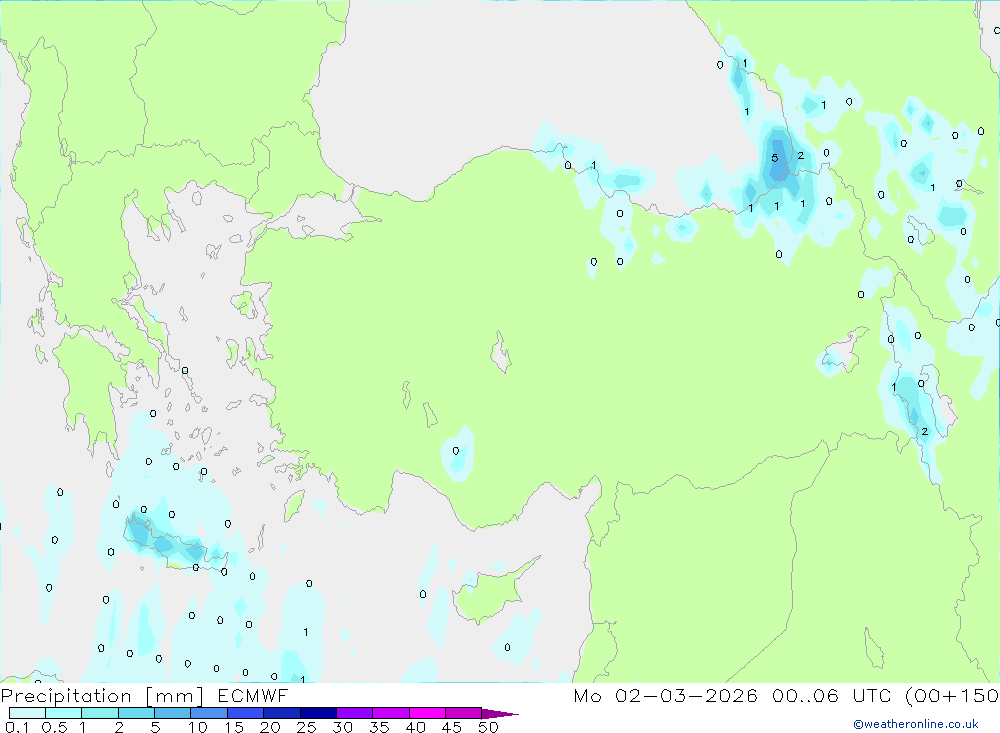Viewport: 1000px width, 733px height.
Task: Select the 0.5–1 mm legend color swatch
Action: (64, 713)
